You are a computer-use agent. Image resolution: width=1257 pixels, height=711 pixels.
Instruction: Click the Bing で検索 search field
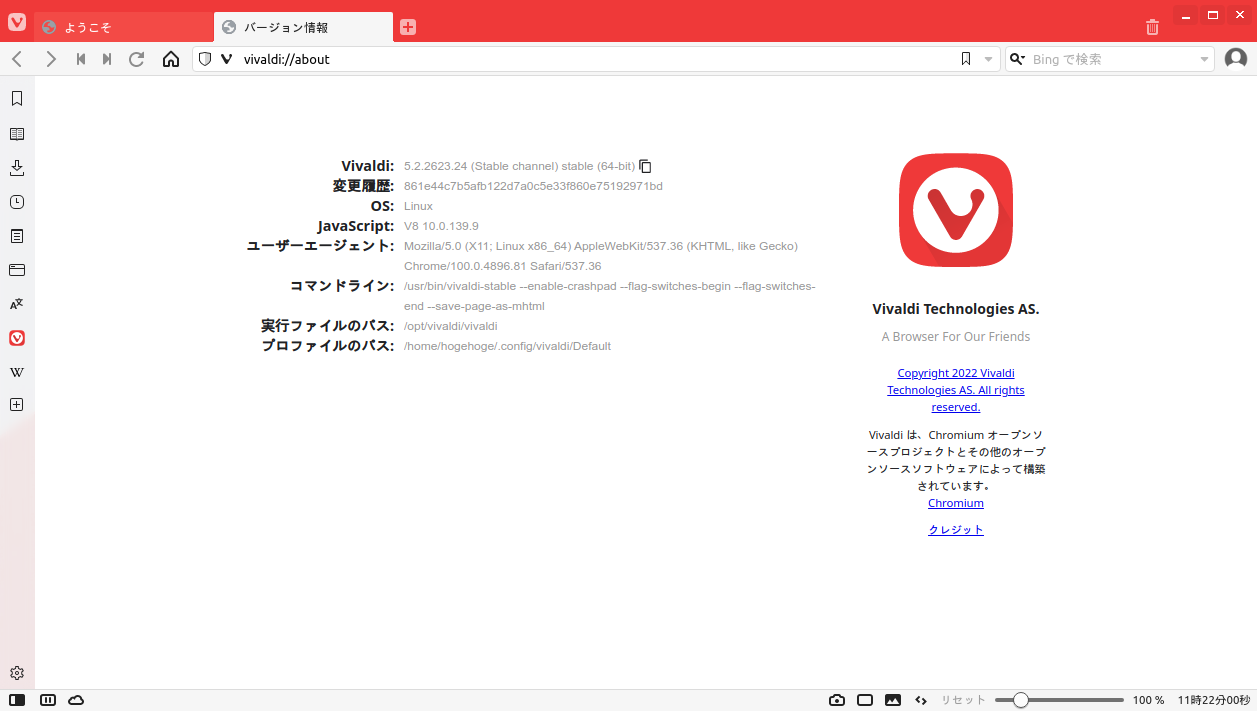tap(1113, 59)
